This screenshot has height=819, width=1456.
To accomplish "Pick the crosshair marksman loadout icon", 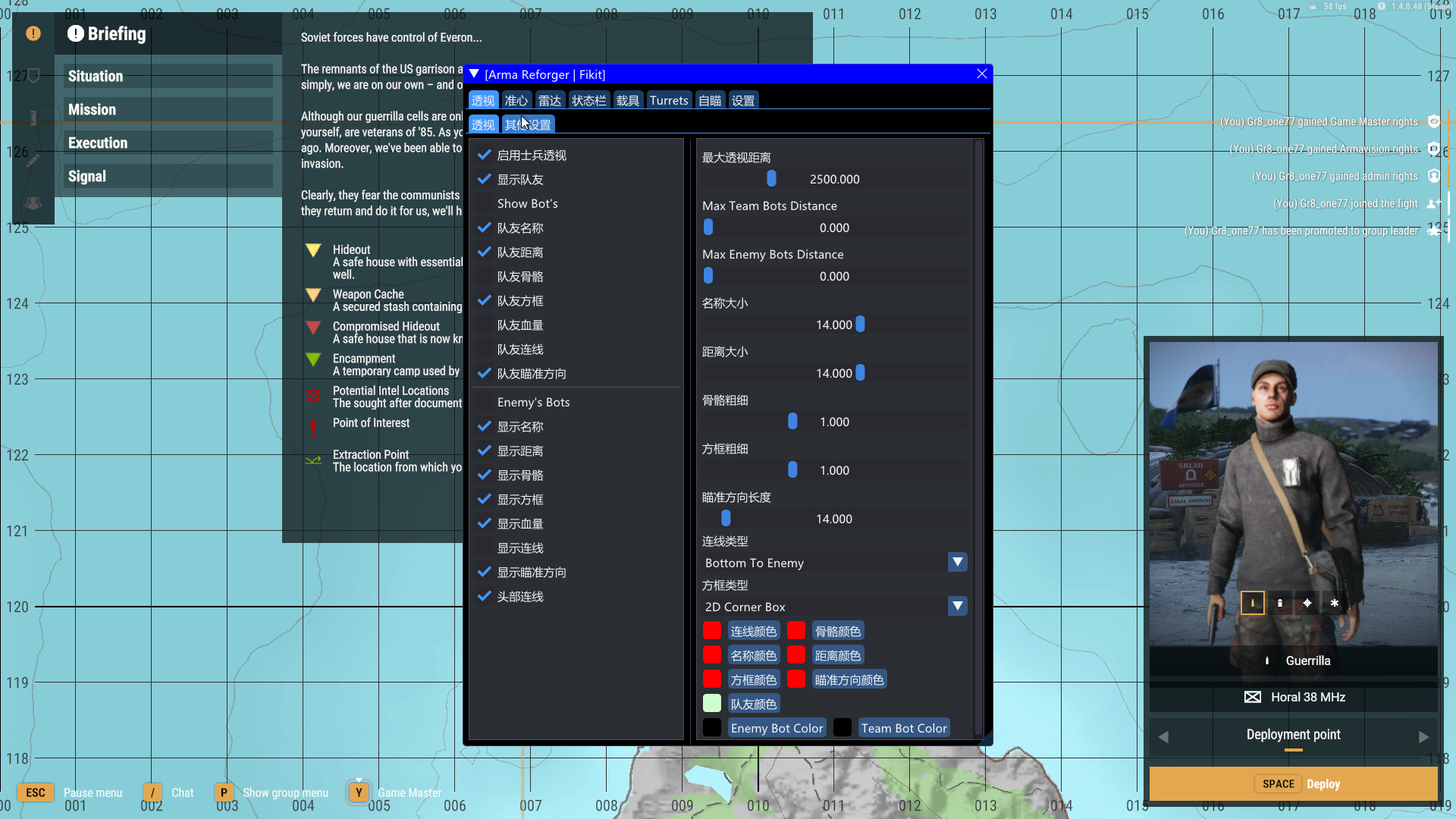I will [x=1307, y=603].
